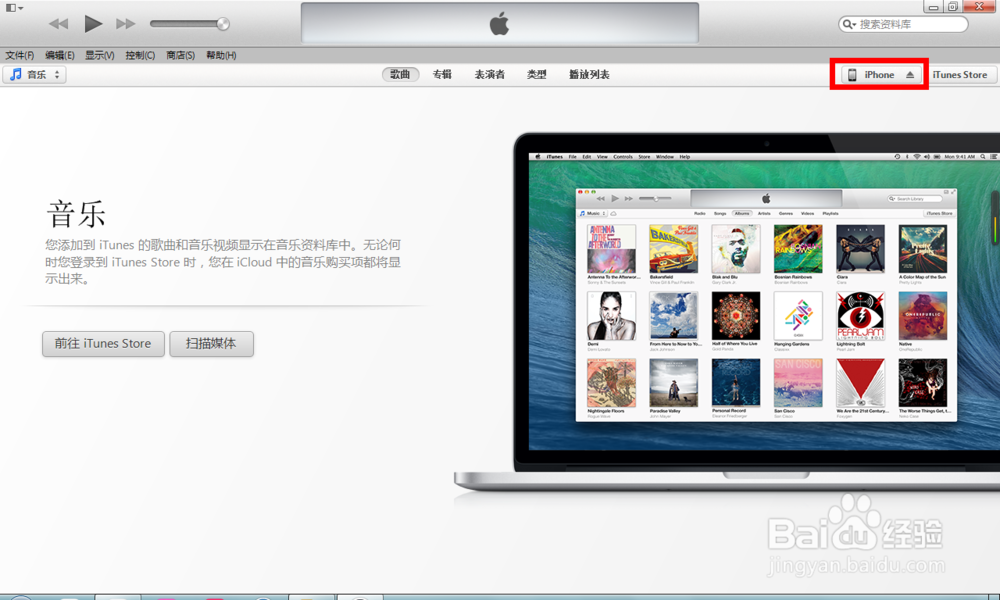Close the iTunes window
This screenshot has height=600, width=1000.
(x=980, y=6)
